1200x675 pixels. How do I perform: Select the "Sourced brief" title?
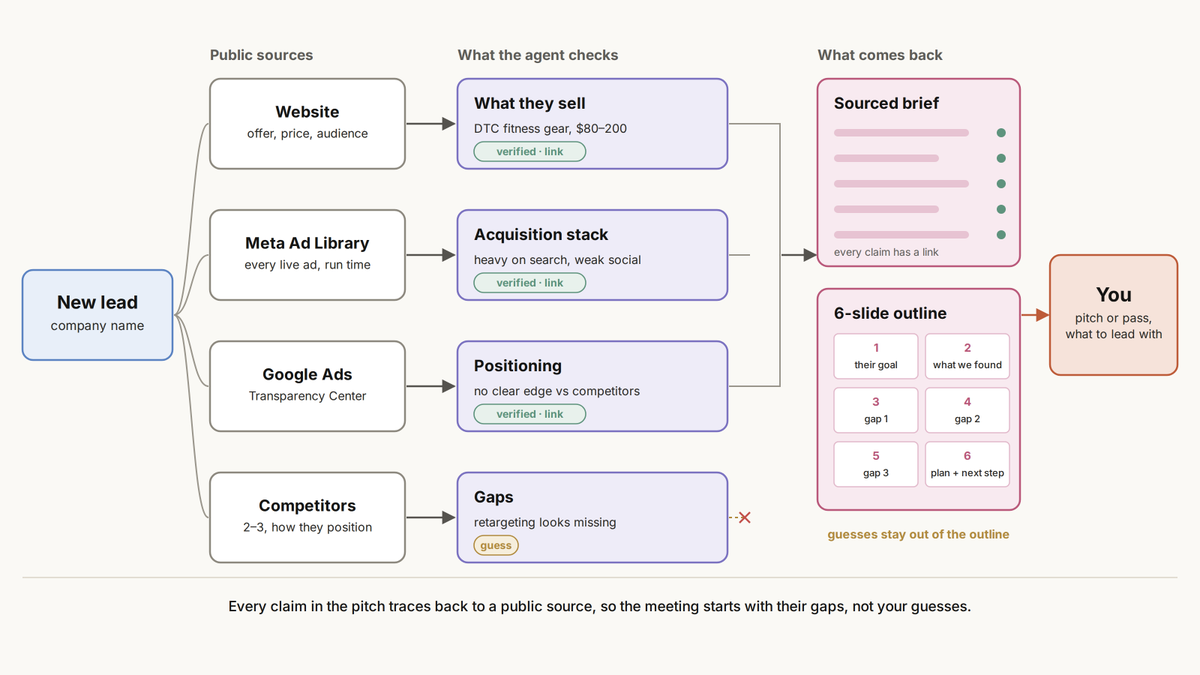pyautogui.click(x=887, y=103)
